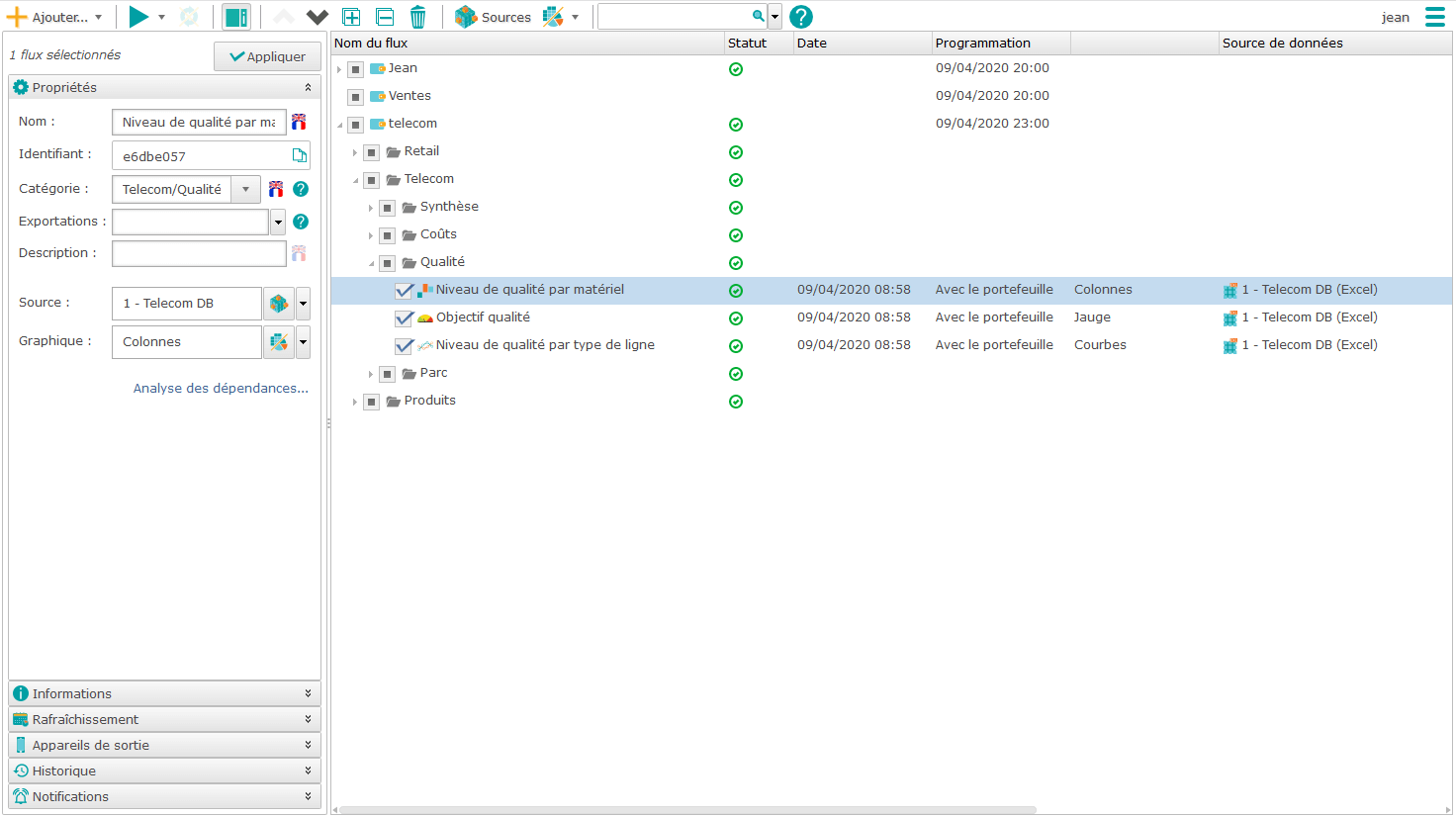The height and width of the screenshot is (816, 1456).
Task: Toggle the Synthèse folder checkbox
Action: (388, 208)
